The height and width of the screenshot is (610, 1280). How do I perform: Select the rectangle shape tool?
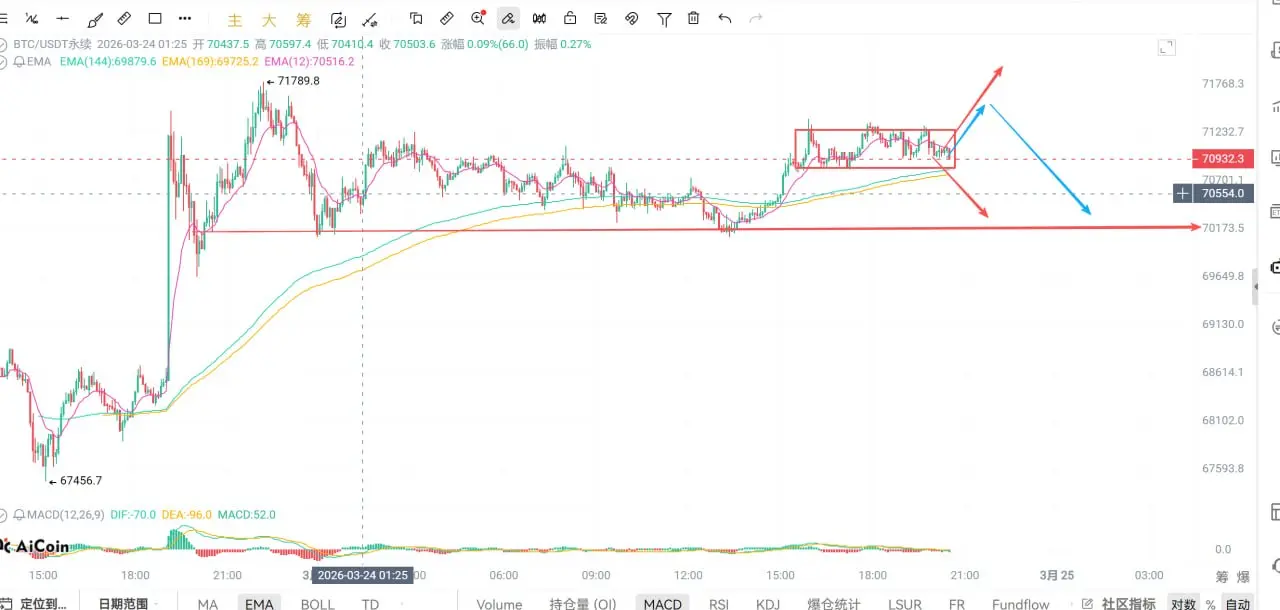click(155, 18)
